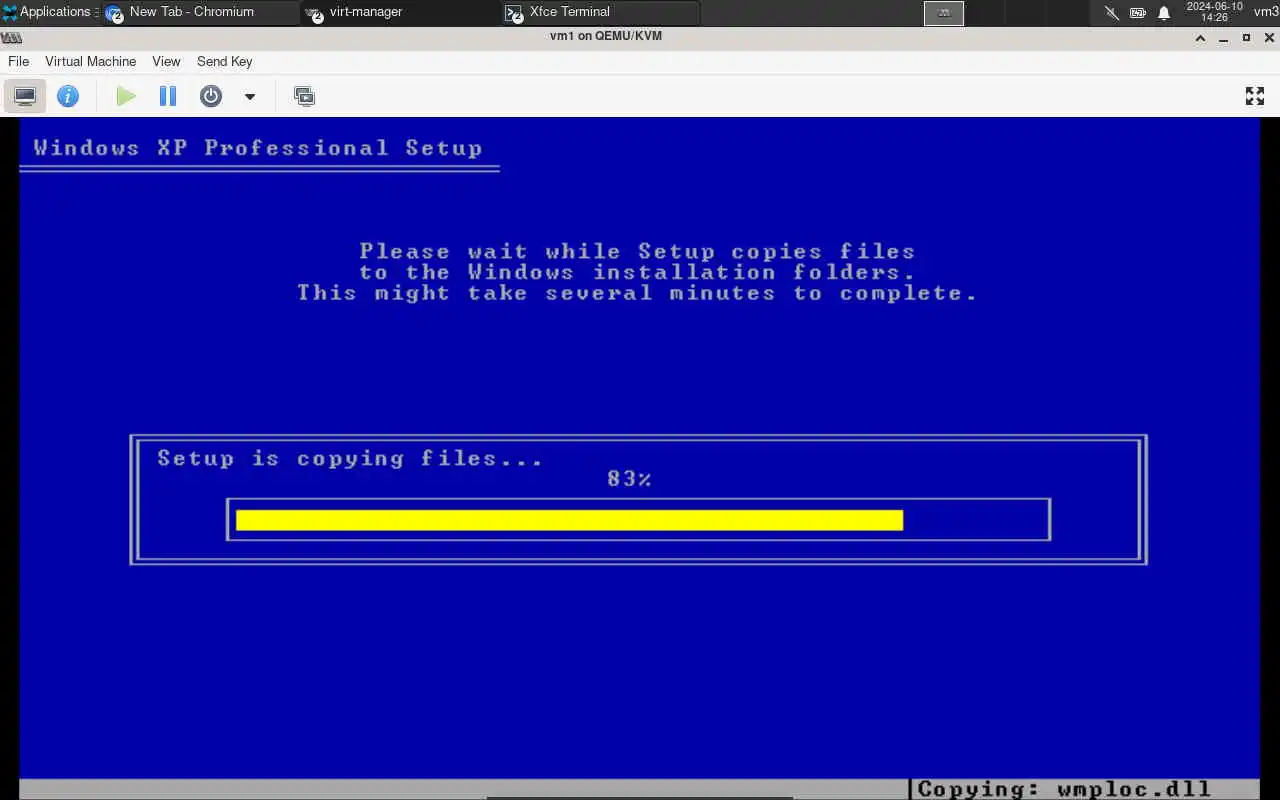
Task: Click the vm3 user label in panel
Action: click(x=1266, y=12)
